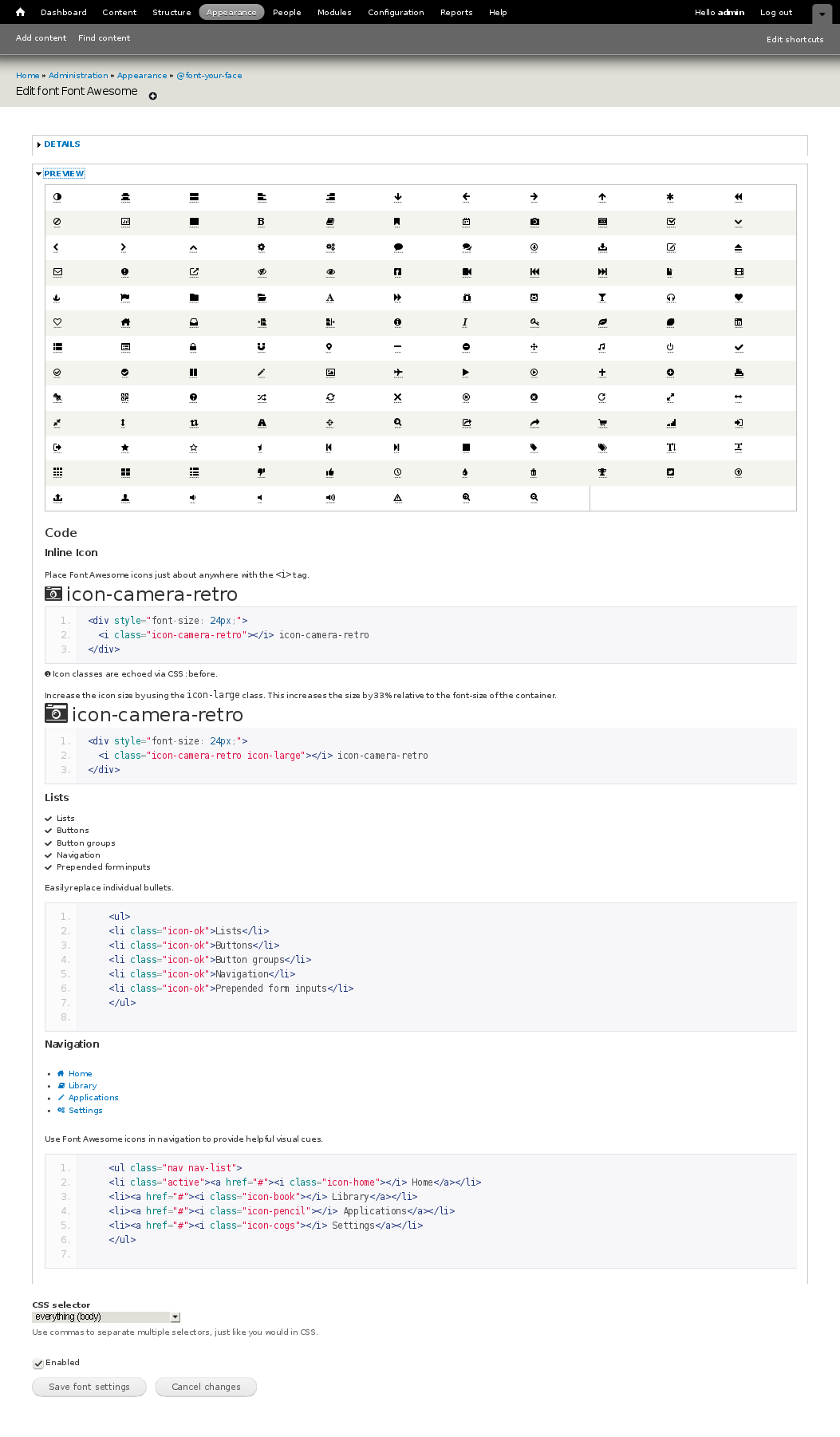Viewport: 840px width, 1437px height.
Task: Switch to the Modules menu item
Action: coord(333,12)
